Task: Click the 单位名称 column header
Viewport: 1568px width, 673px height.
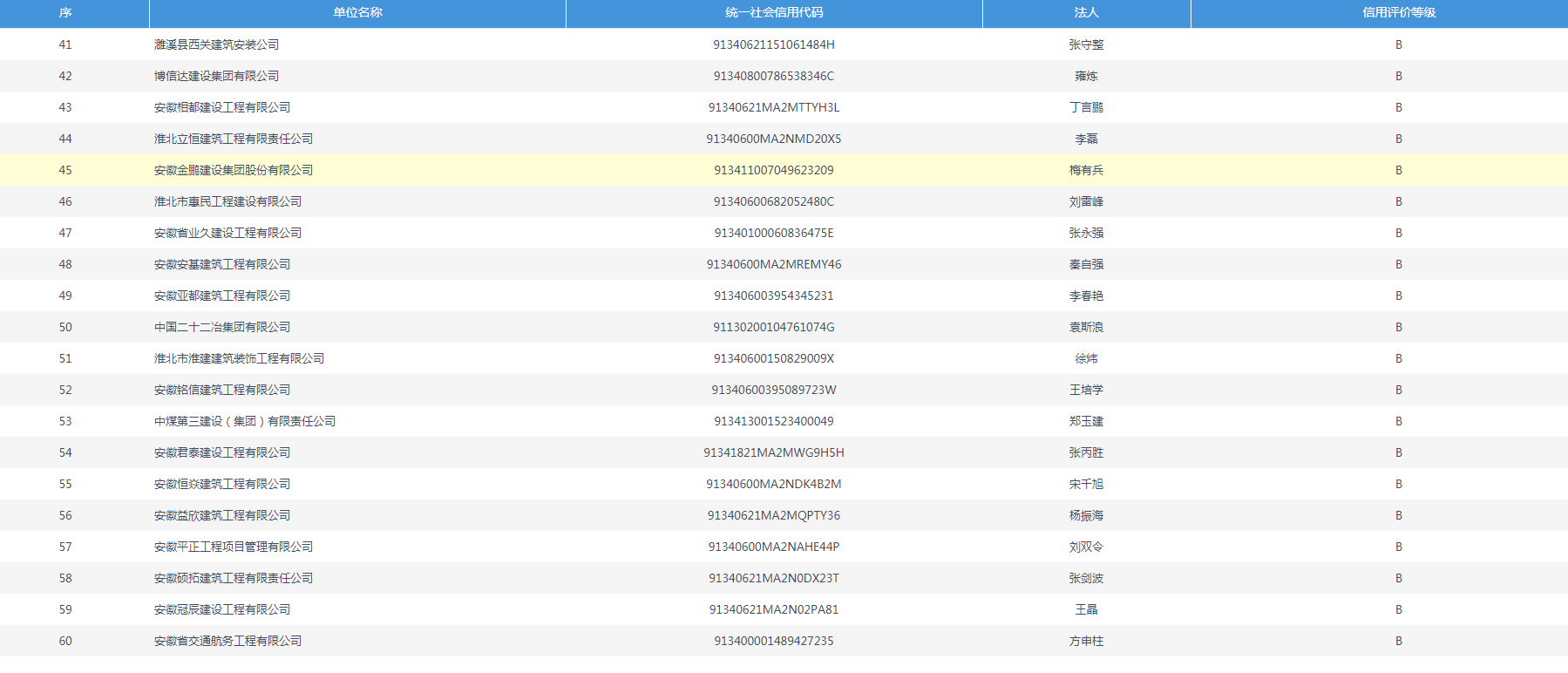Action: tap(357, 13)
